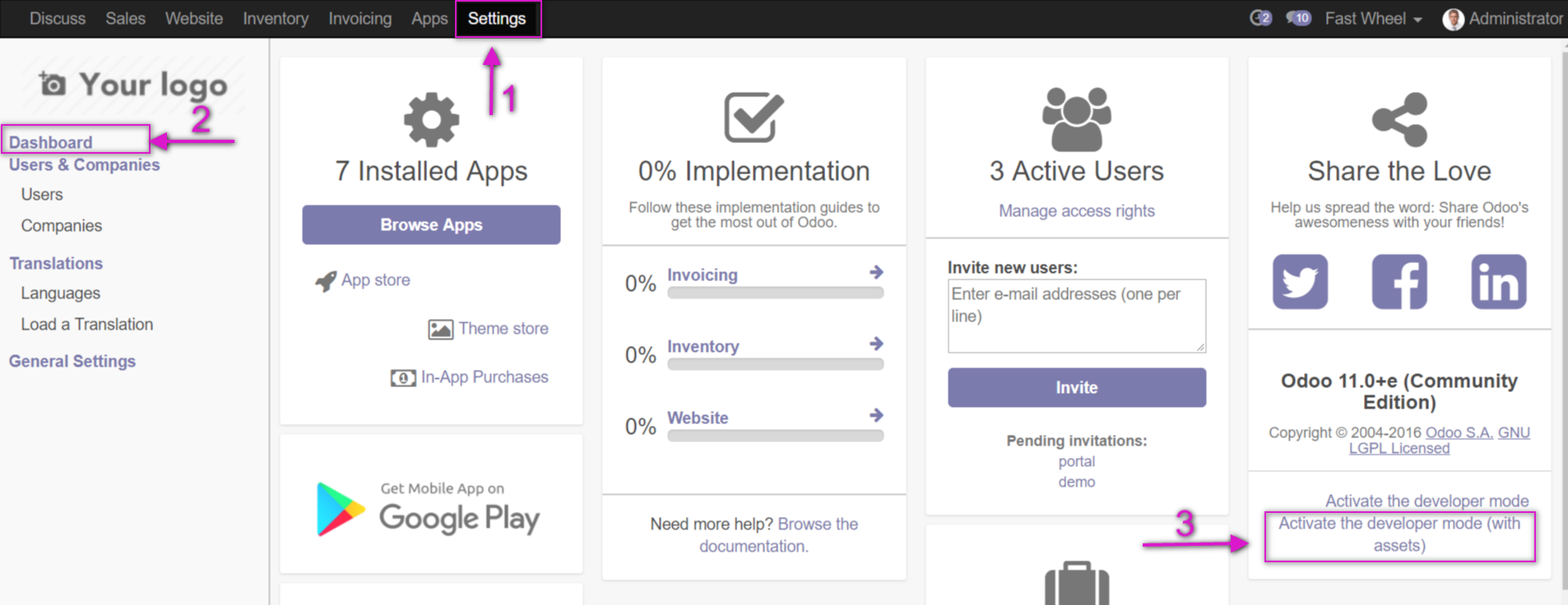Focus the invite e-mail addresses field
This screenshot has width=1568, height=605.
point(1077,316)
